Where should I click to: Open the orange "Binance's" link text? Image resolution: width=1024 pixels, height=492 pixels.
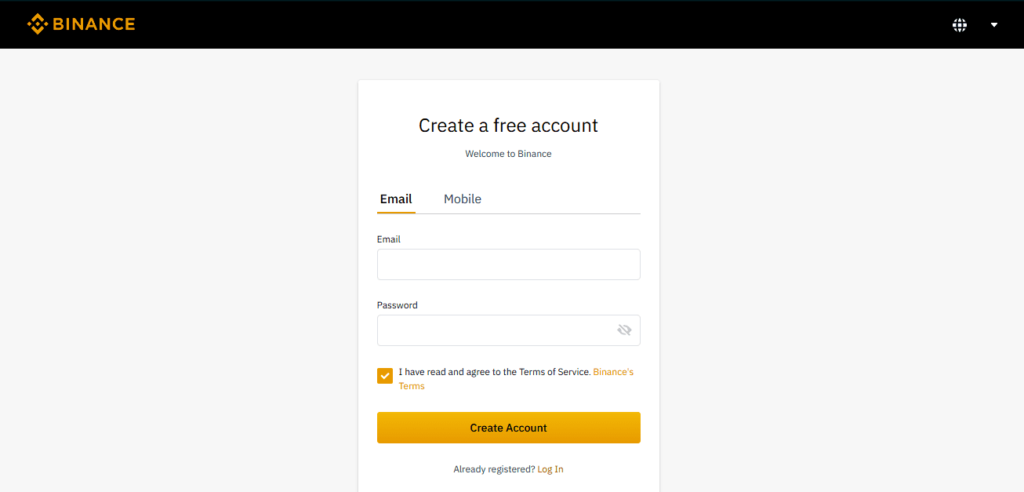click(613, 372)
